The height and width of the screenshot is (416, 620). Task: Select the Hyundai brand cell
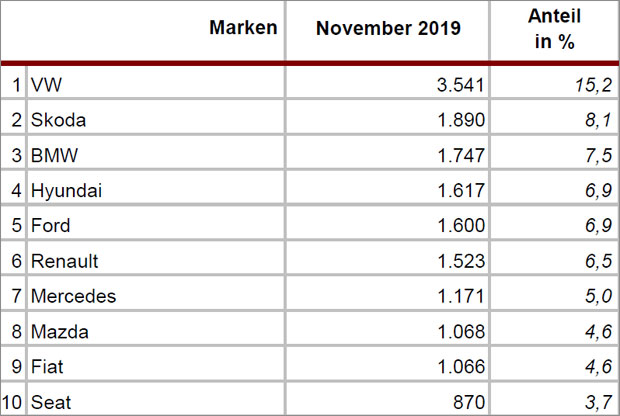coord(155,188)
